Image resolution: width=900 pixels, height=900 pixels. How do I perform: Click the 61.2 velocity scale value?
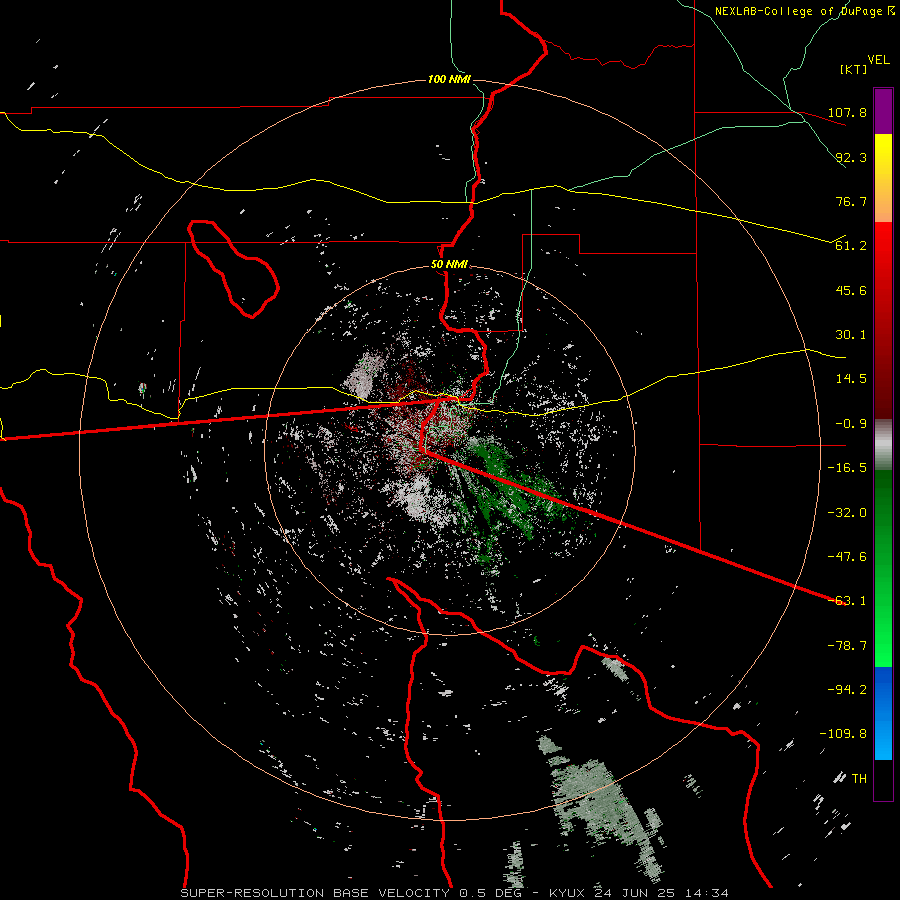point(851,246)
